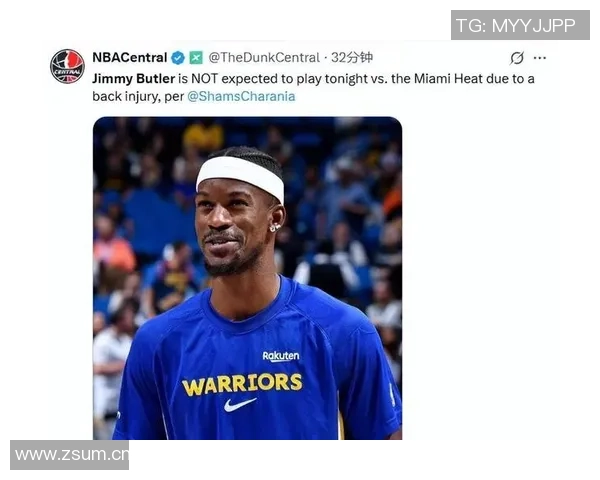Open the Grok slashed-circle icon
600x480 pixels.
[517, 58]
